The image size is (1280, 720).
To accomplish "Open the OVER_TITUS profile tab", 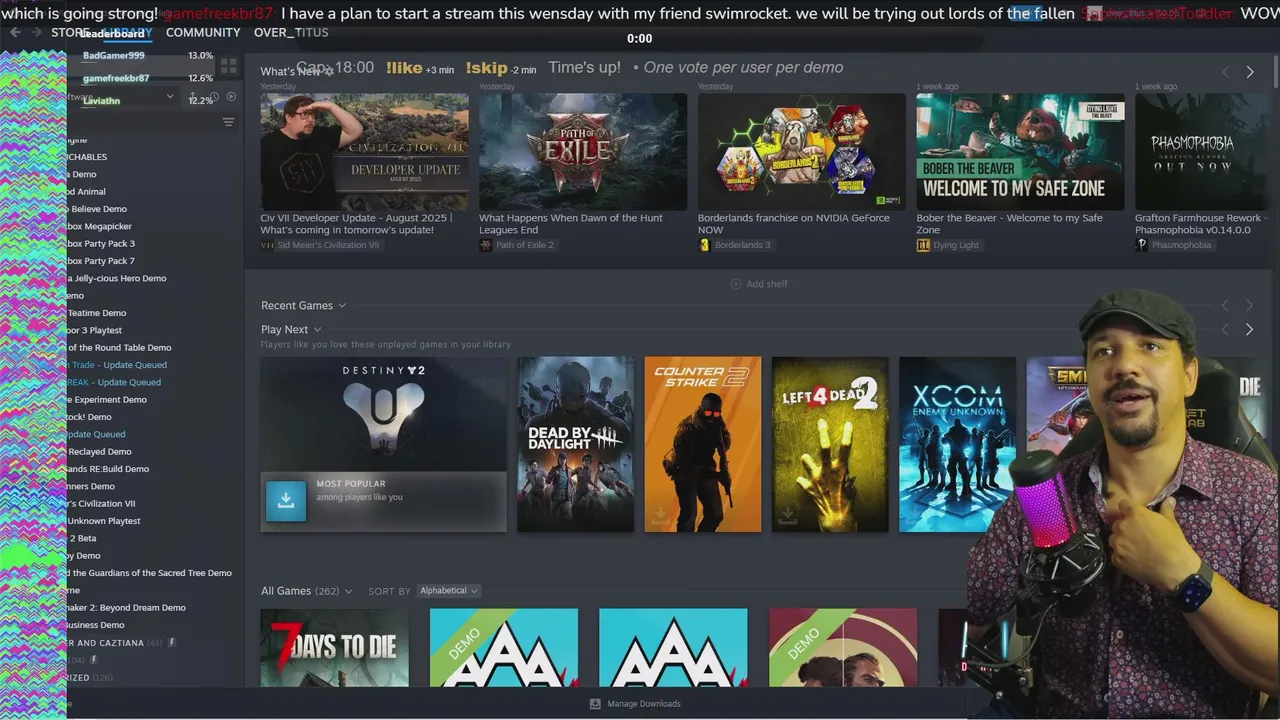I will (x=291, y=33).
